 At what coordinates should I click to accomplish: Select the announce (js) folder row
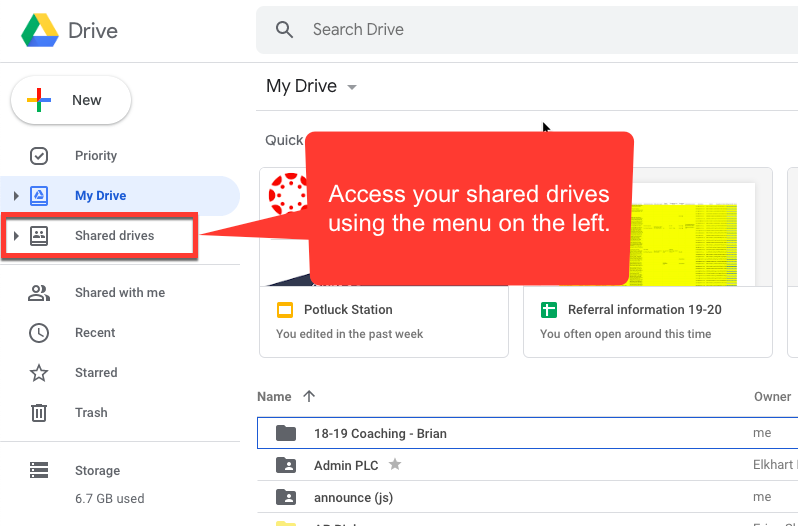click(527, 497)
